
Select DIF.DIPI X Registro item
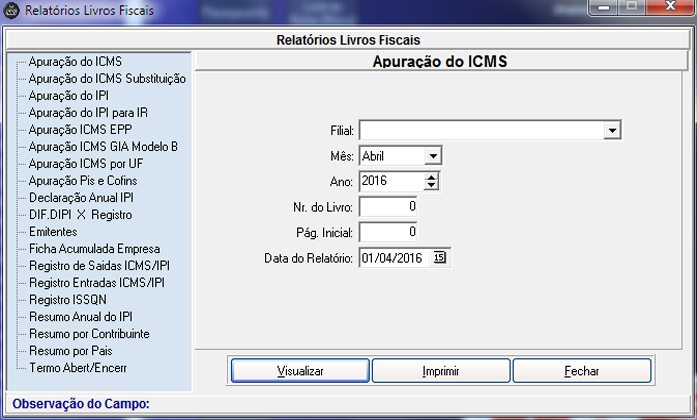coord(80,215)
